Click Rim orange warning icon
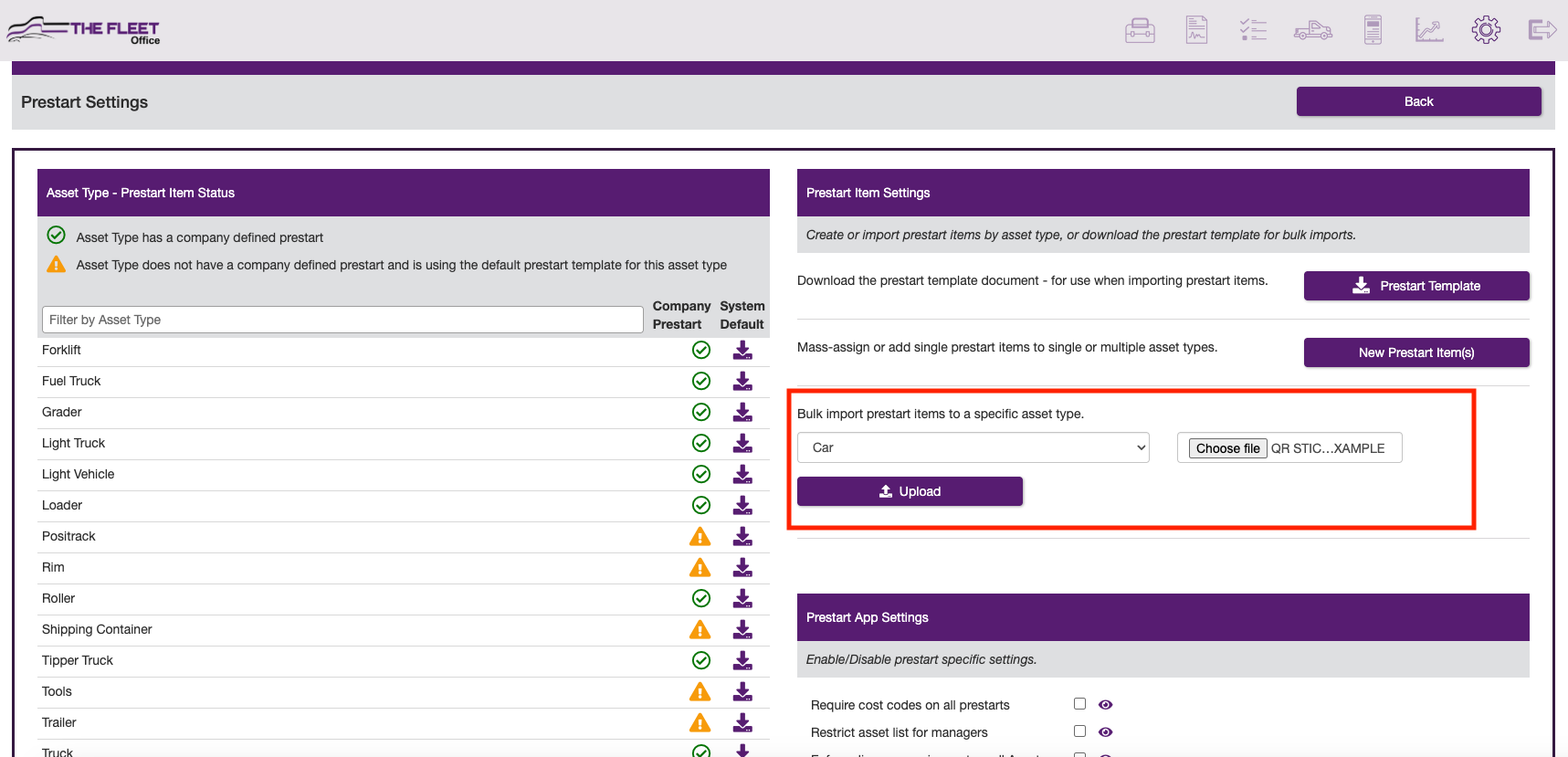Image resolution: width=1568 pixels, height=757 pixels. point(700,567)
